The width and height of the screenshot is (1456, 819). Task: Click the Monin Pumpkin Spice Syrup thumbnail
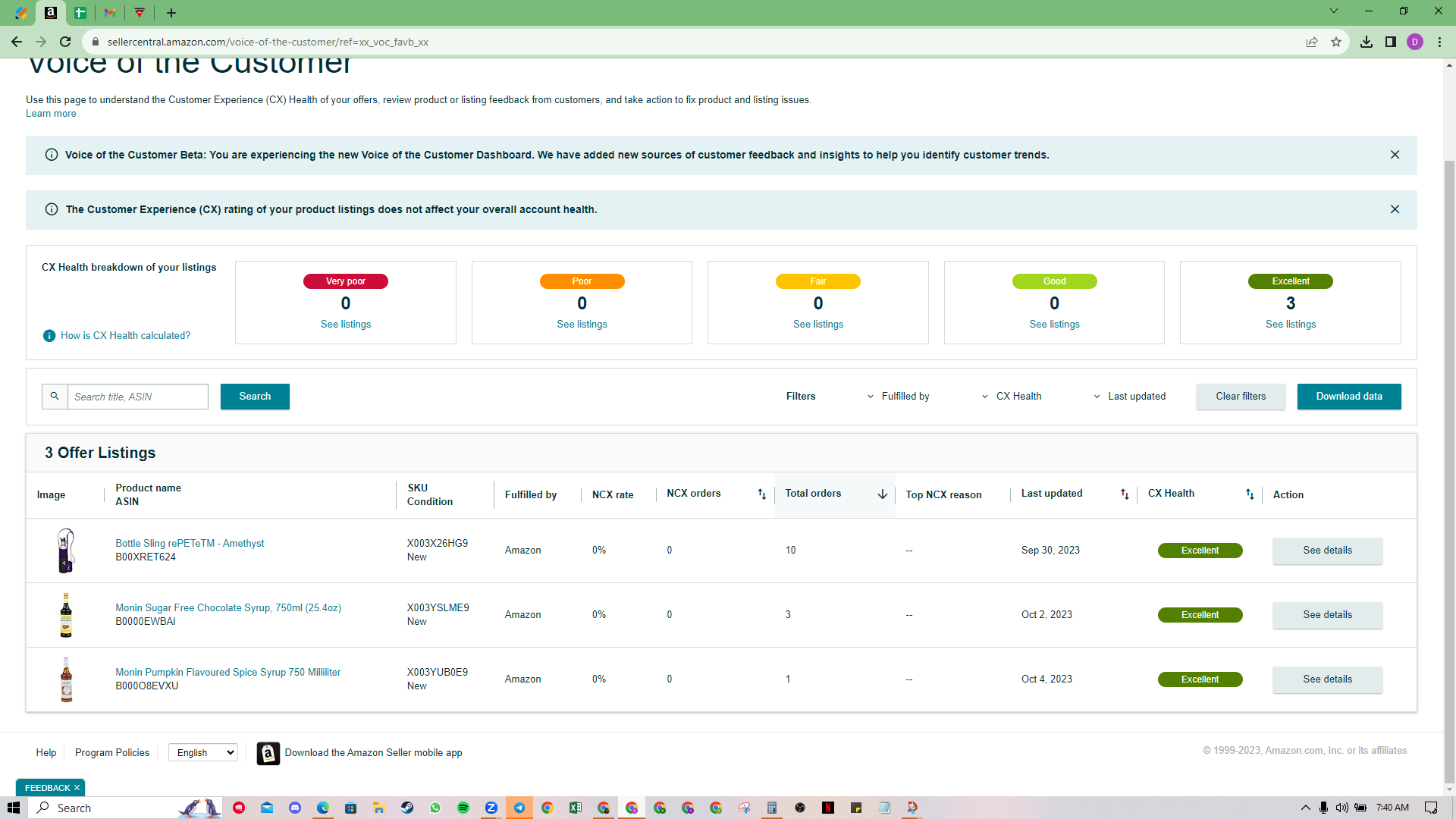coord(67,679)
